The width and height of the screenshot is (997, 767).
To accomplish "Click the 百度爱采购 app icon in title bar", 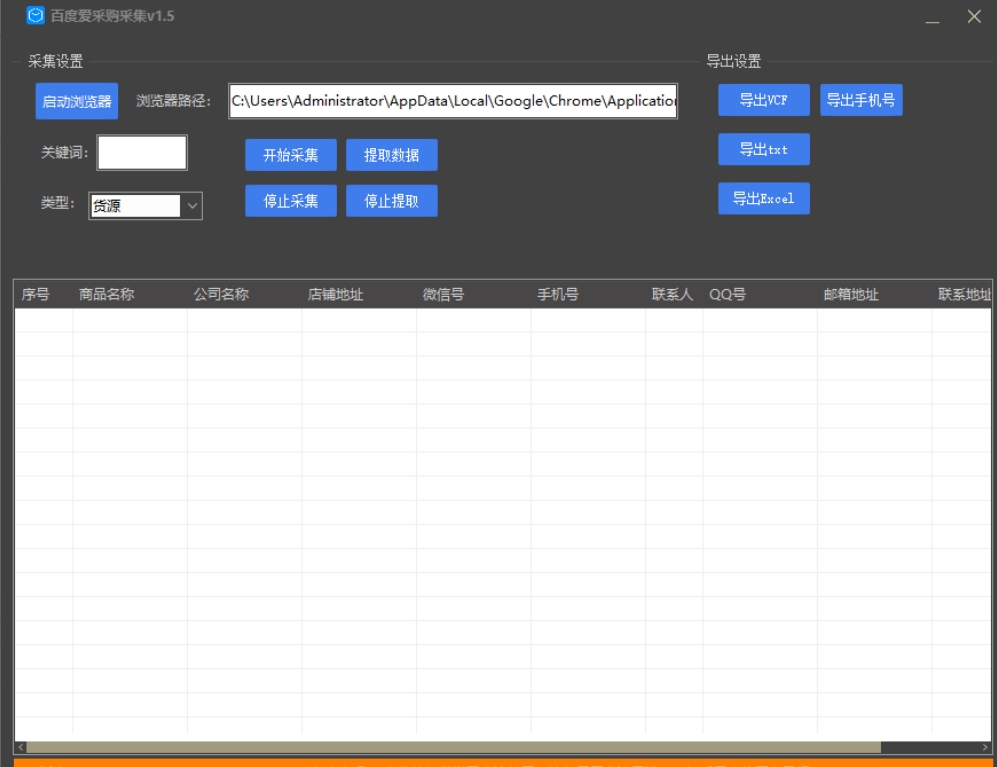I will (x=35, y=16).
